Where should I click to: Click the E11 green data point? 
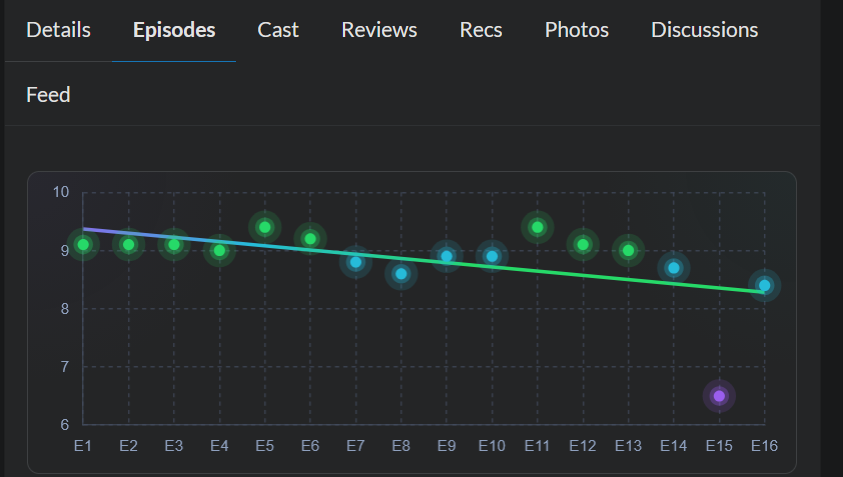pos(537,227)
